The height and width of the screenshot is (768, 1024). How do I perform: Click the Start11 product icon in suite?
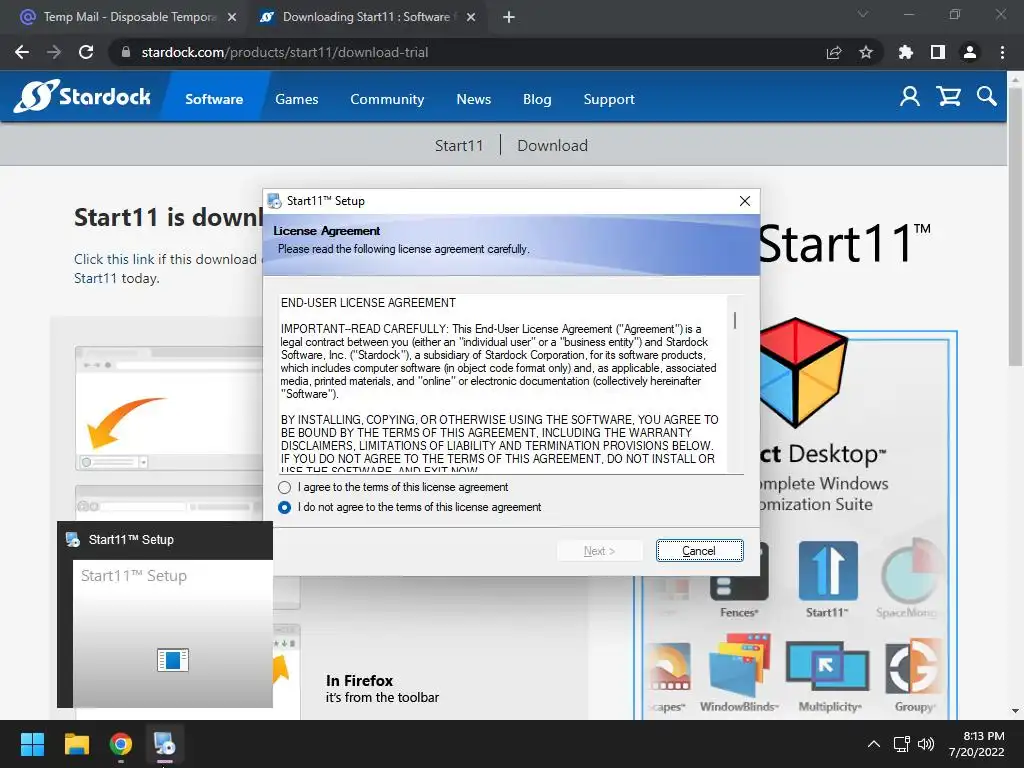tap(828, 571)
